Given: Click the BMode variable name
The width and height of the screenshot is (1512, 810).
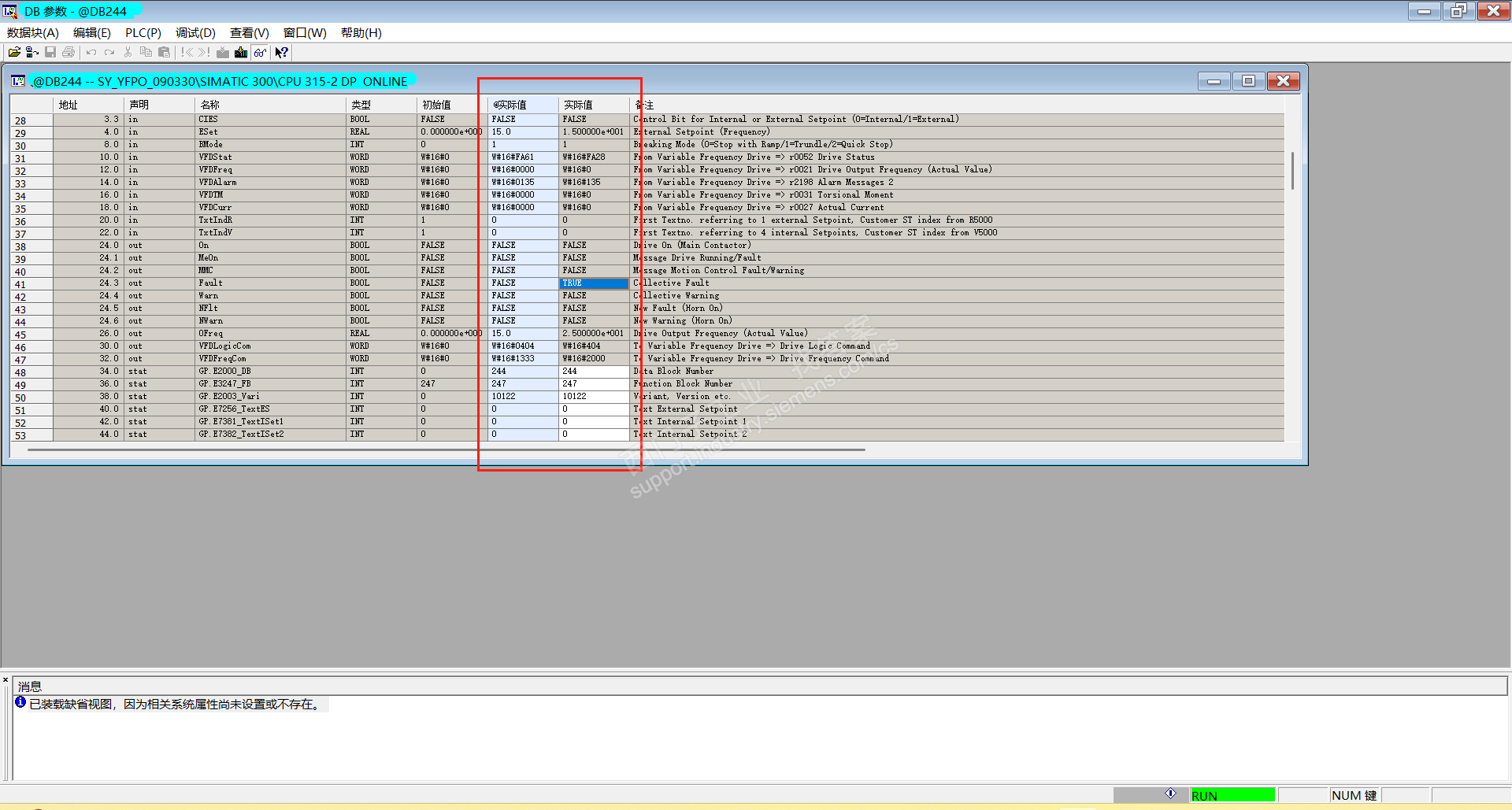Looking at the screenshot, I should pyautogui.click(x=210, y=145).
